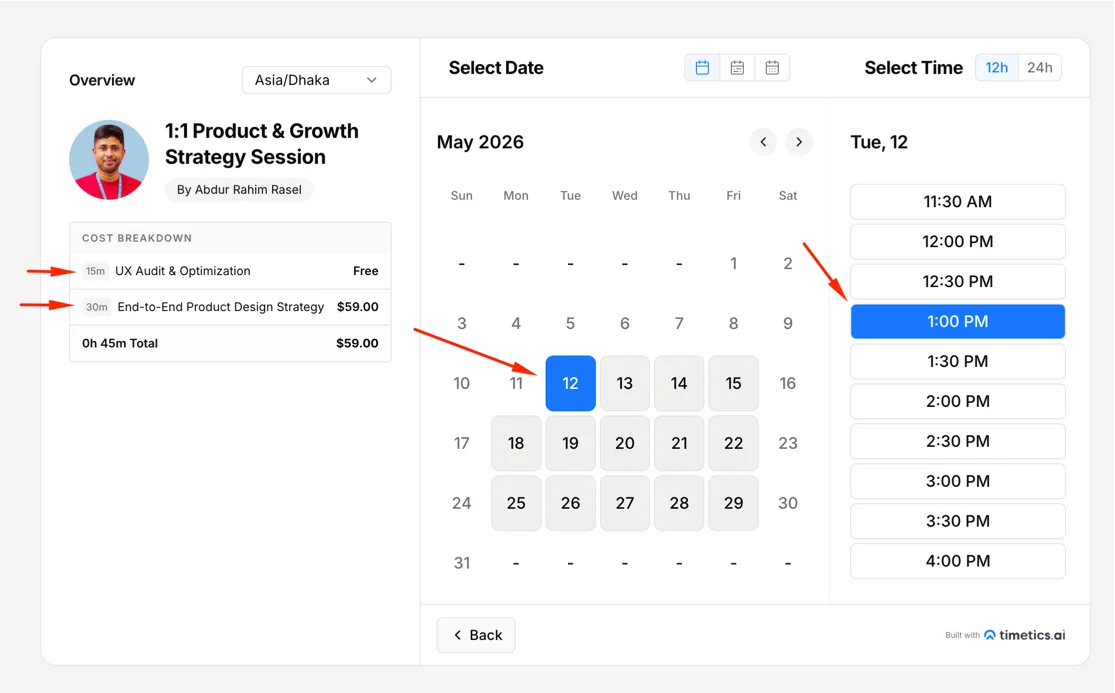This screenshot has width=1115, height=693.
Task: Select May 29 on the calendar
Action: click(733, 503)
